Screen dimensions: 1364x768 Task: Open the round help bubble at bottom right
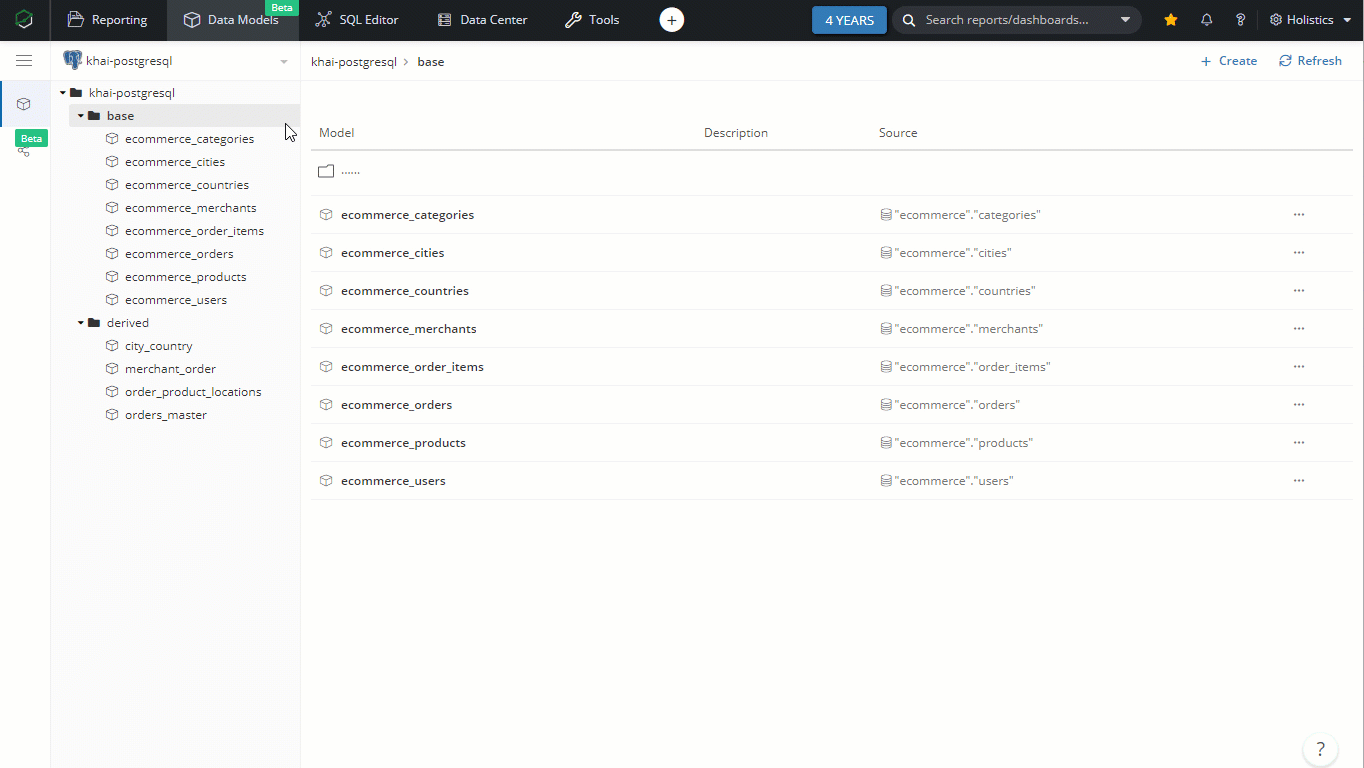(x=1320, y=749)
